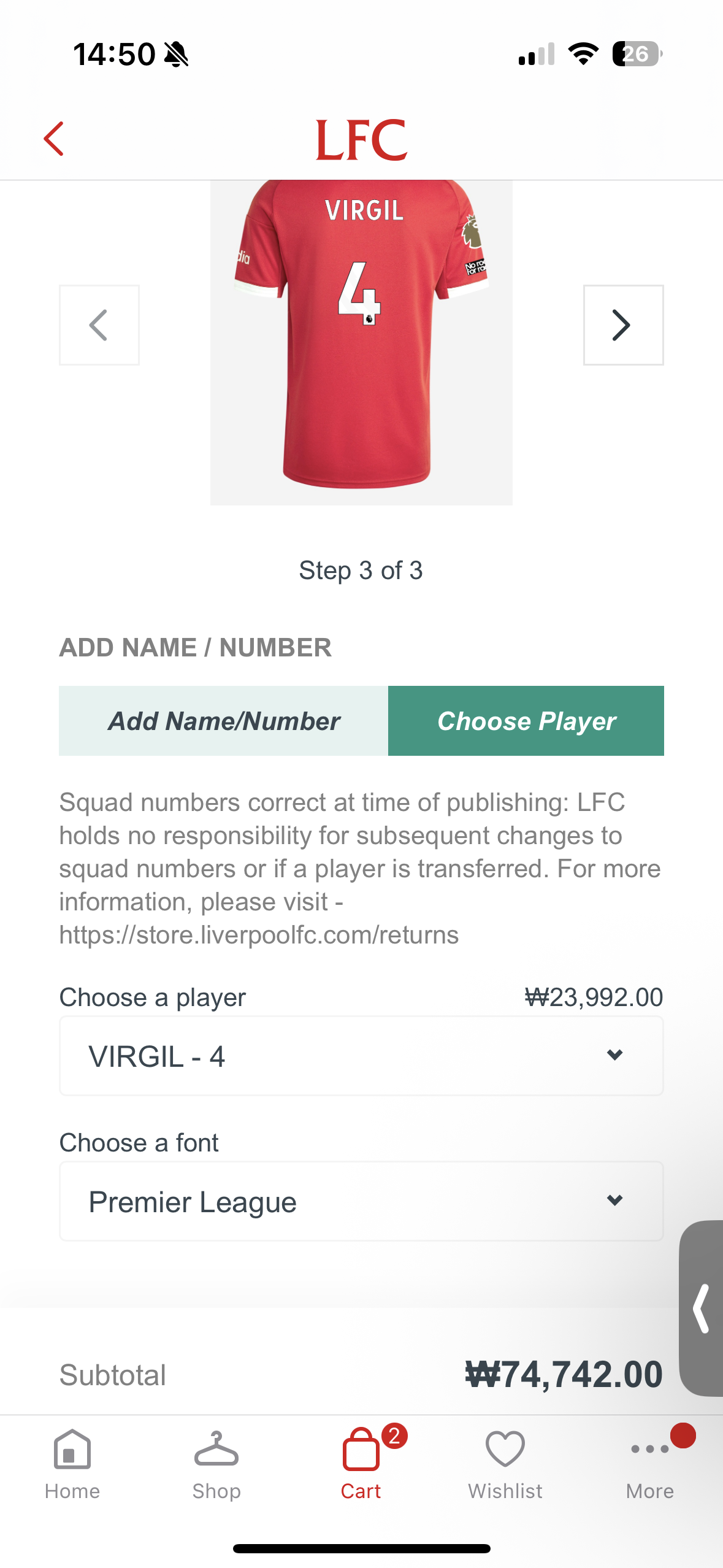The width and height of the screenshot is (723, 1568).
Task: Open the VIRGIL - 4 player dropdown
Action: pyautogui.click(x=361, y=1056)
